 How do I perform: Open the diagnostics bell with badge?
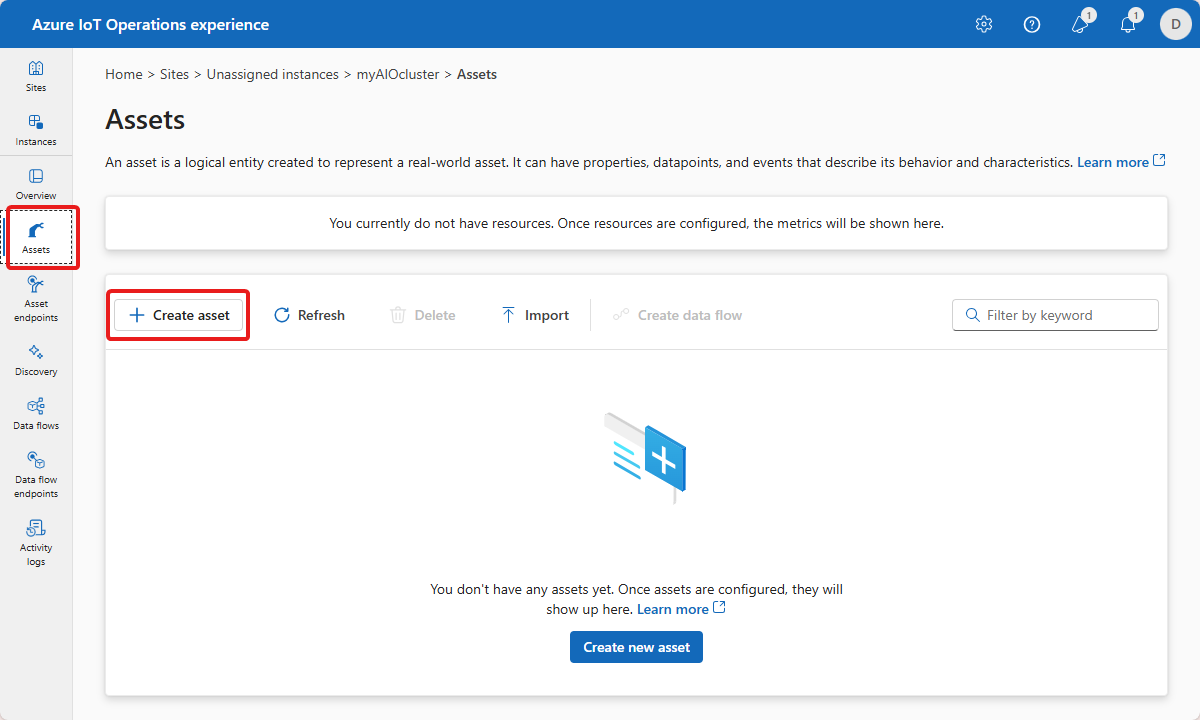(1081, 23)
